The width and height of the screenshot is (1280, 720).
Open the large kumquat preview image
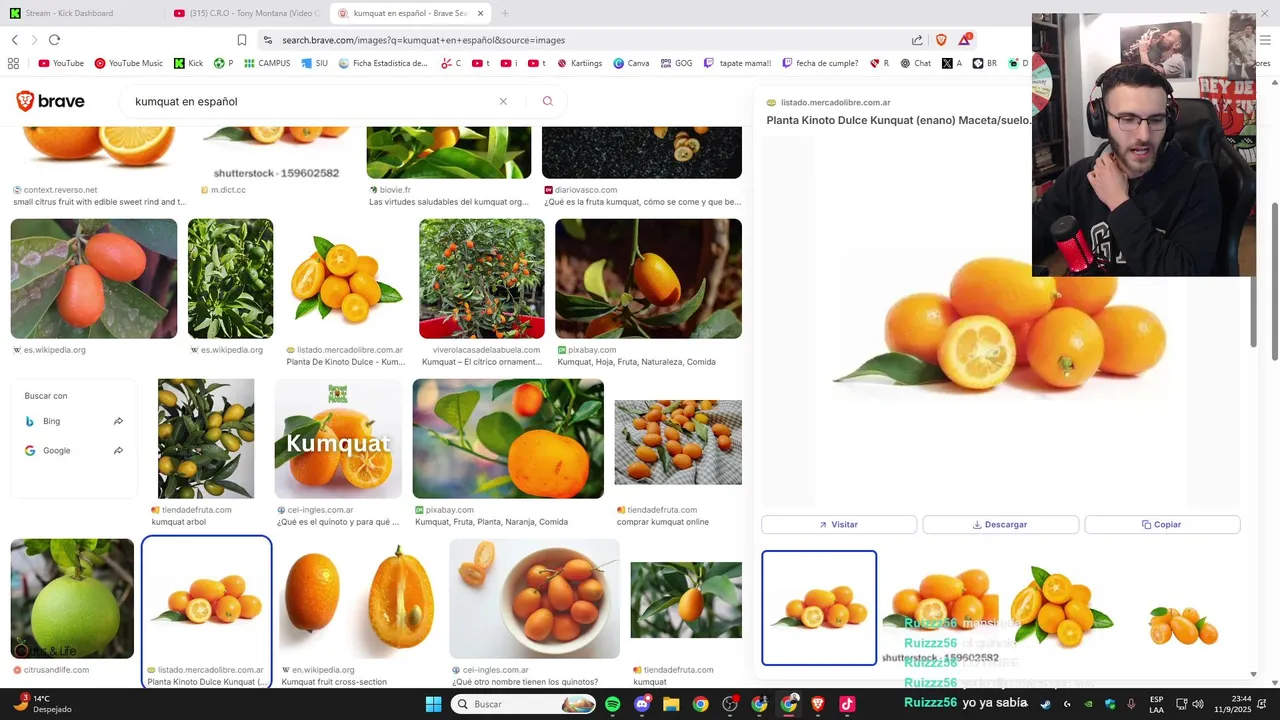[1000, 325]
